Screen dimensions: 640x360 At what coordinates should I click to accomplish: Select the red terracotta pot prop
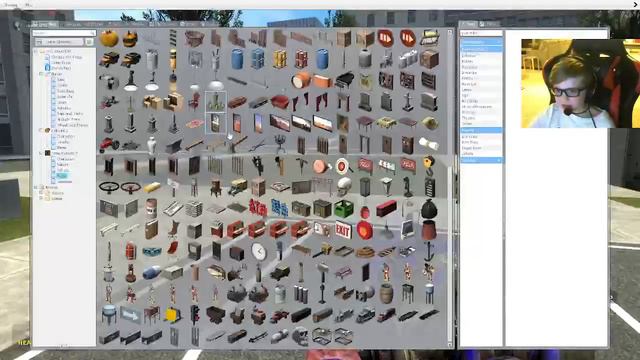point(429,230)
